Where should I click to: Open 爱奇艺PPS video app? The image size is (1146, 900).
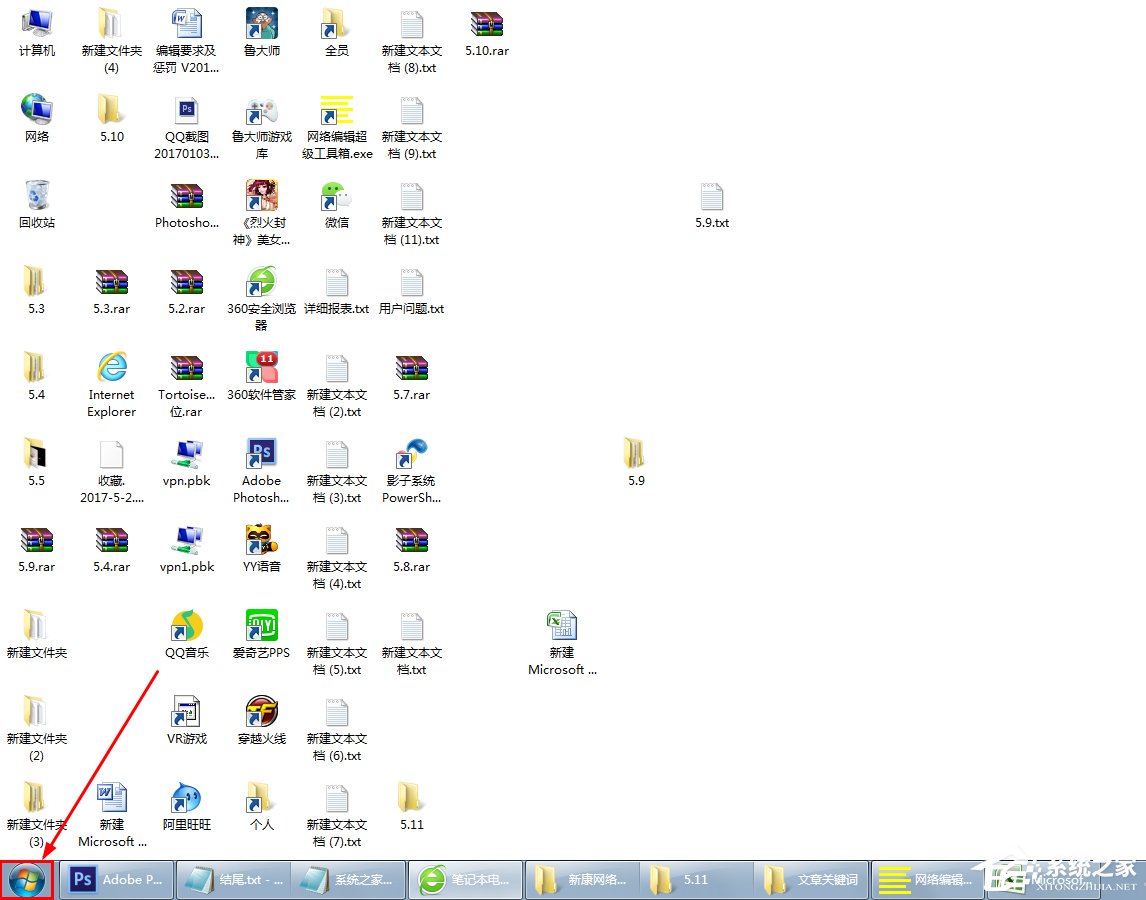click(261, 625)
